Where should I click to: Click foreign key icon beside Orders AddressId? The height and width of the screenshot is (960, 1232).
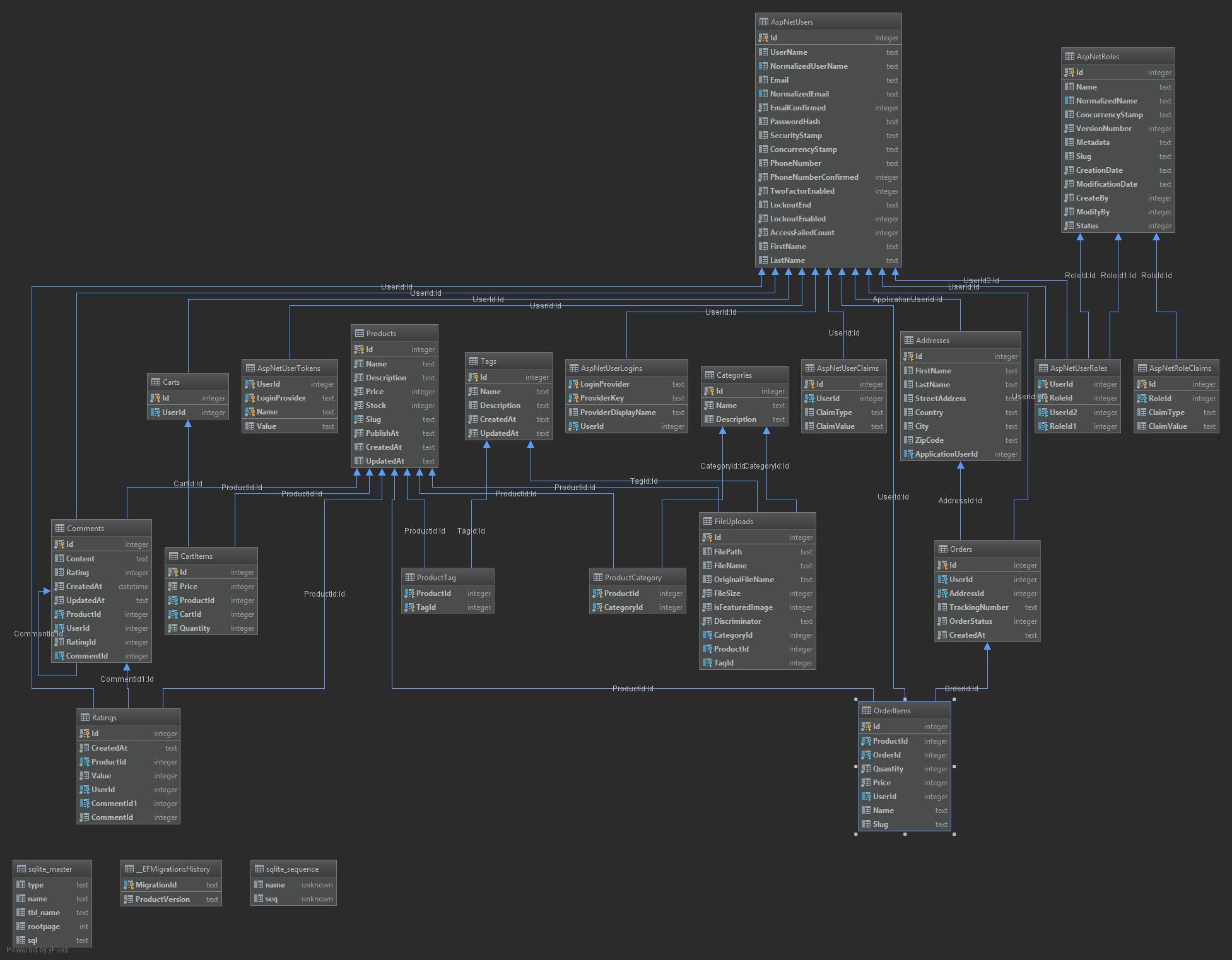[942, 594]
